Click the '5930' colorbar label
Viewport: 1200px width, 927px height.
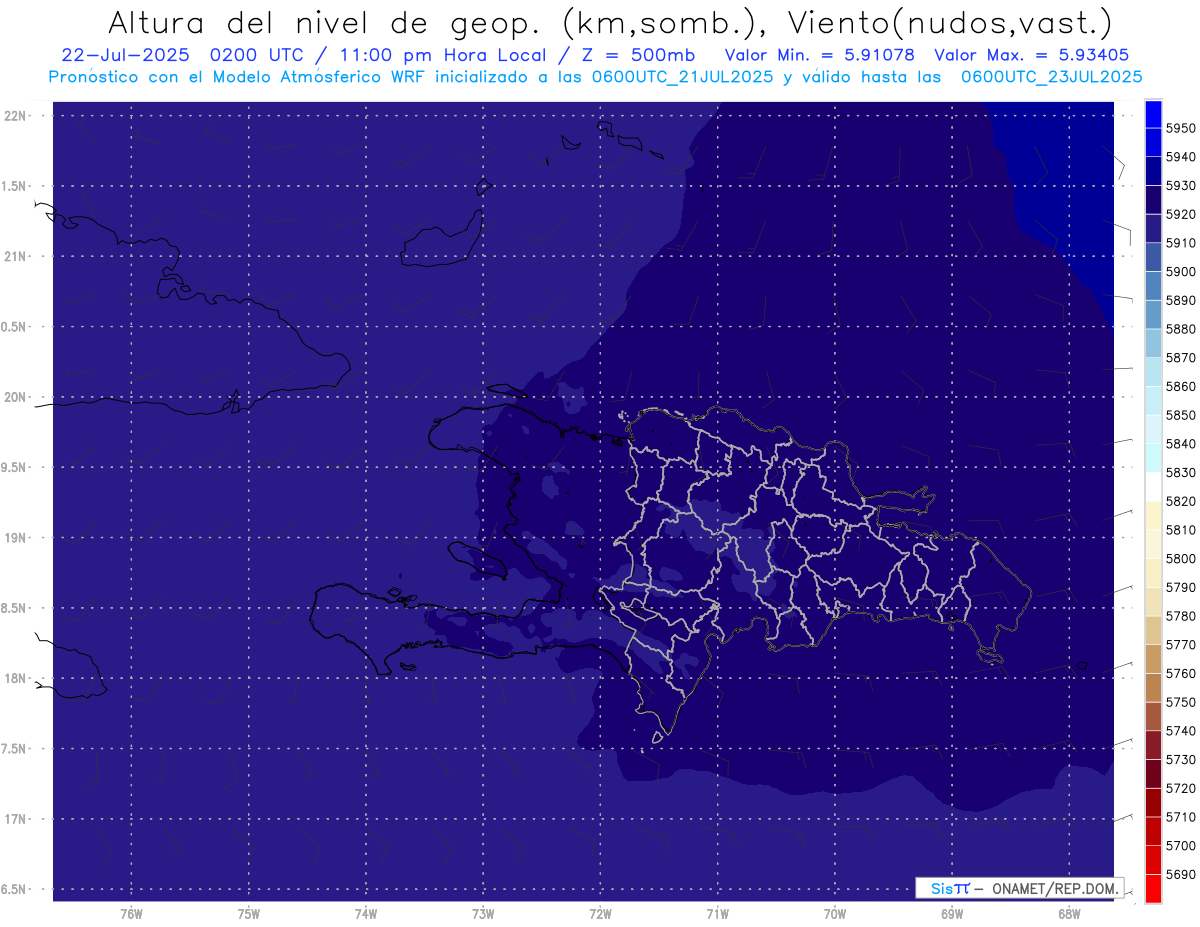(1181, 186)
